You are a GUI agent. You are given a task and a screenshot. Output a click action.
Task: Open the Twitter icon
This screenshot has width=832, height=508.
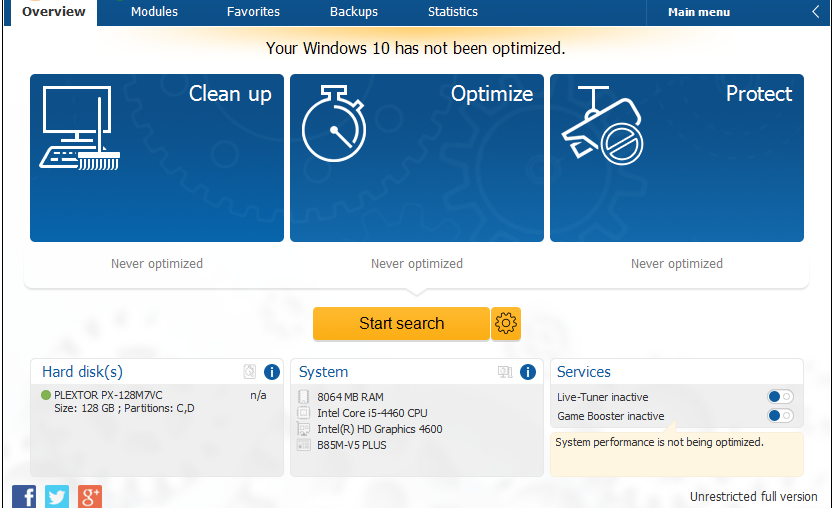tap(57, 497)
